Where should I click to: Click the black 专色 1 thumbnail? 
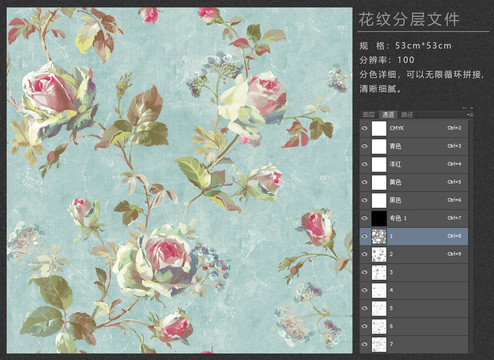[379, 218]
